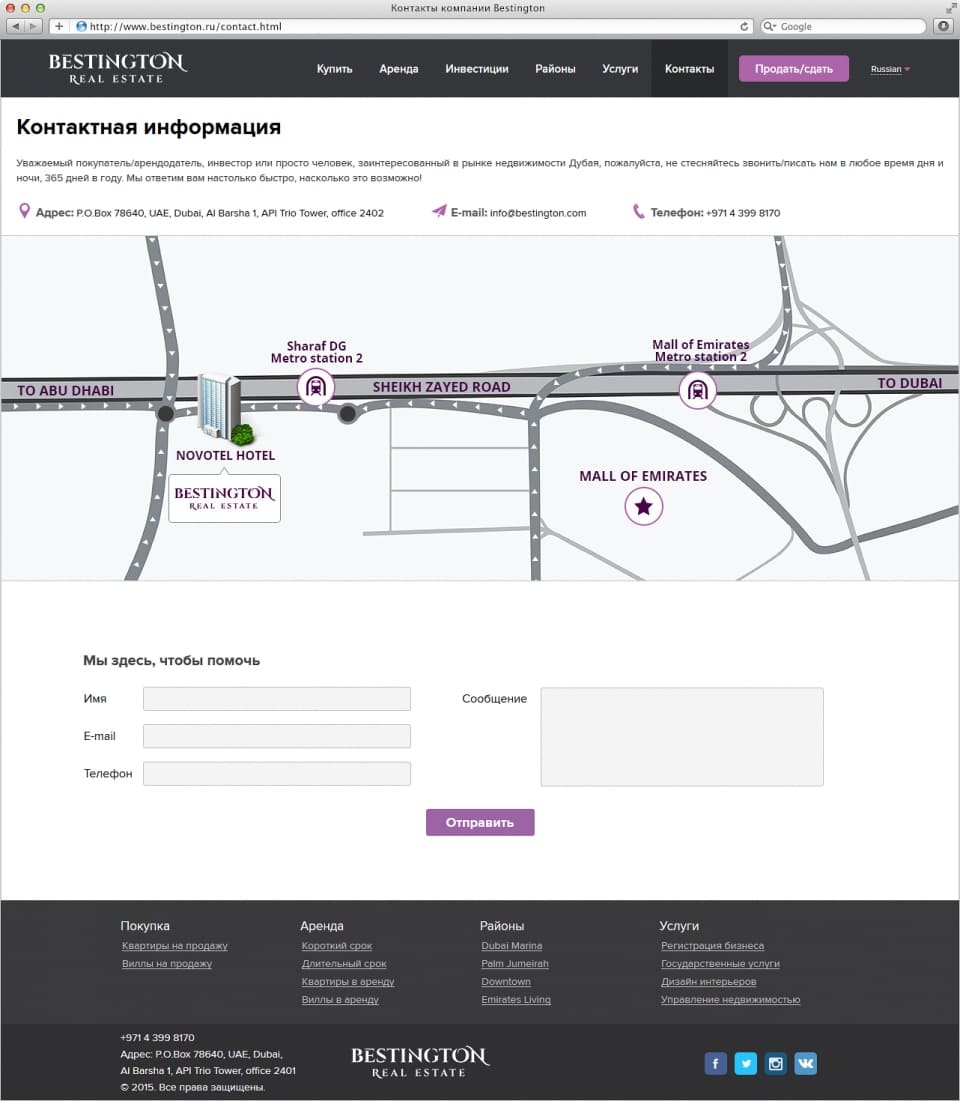The image size is (960, 1101).
Task: Click the Facebook icon in footer
Action: tap(715, 1063)
